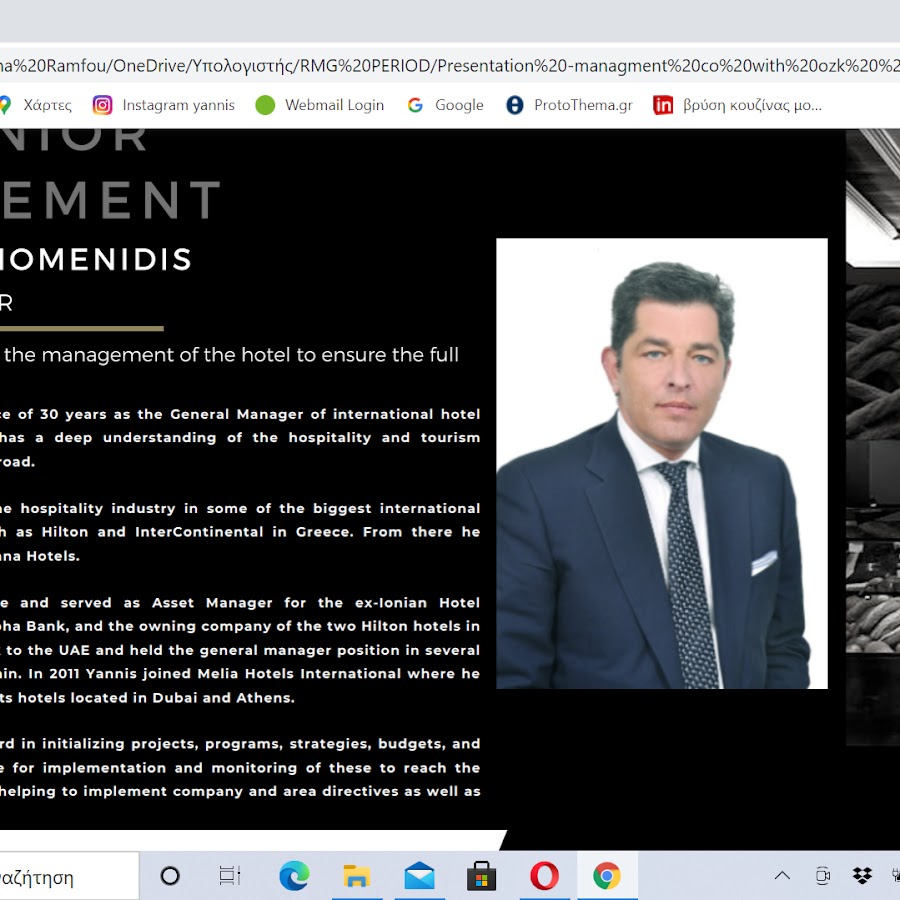Viewport: 900px width, 900px height.
Task: Click the text "deep understanding of the hospitality"
Action: pos(212,438)
